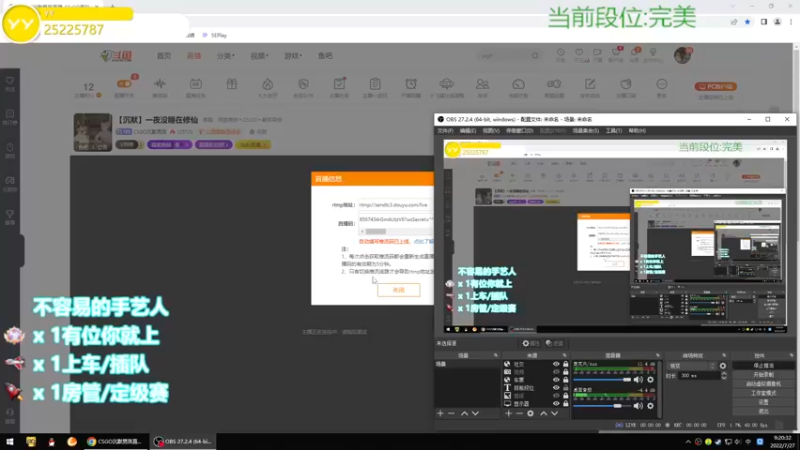Click the gift box icon in streamer toolbar

click(232, 84)
